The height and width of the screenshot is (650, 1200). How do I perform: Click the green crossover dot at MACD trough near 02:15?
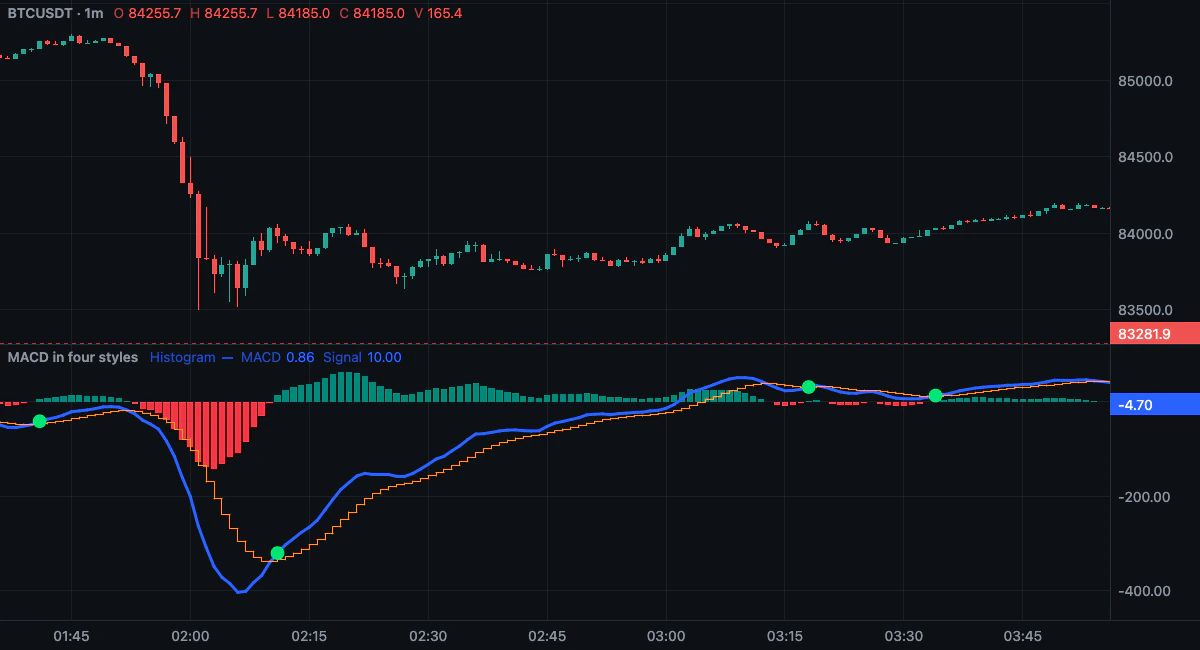click(x=277, y=553)
